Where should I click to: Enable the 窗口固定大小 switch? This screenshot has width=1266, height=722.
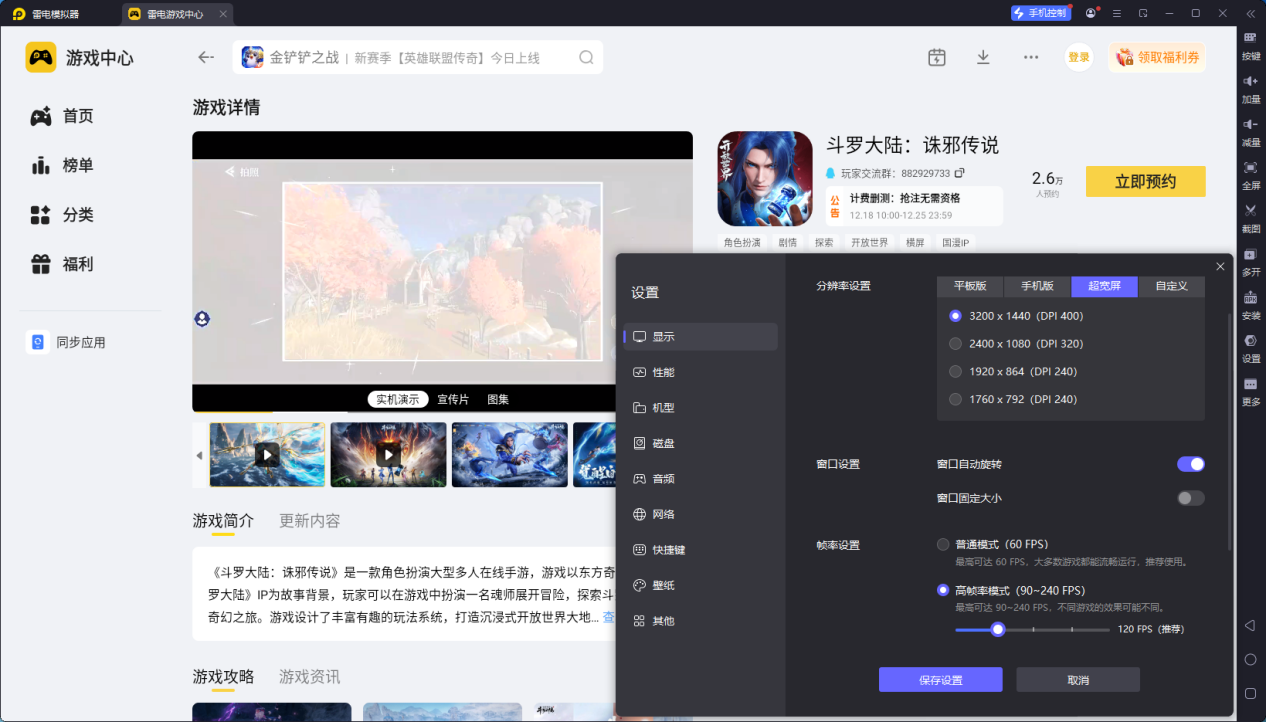1190,498
